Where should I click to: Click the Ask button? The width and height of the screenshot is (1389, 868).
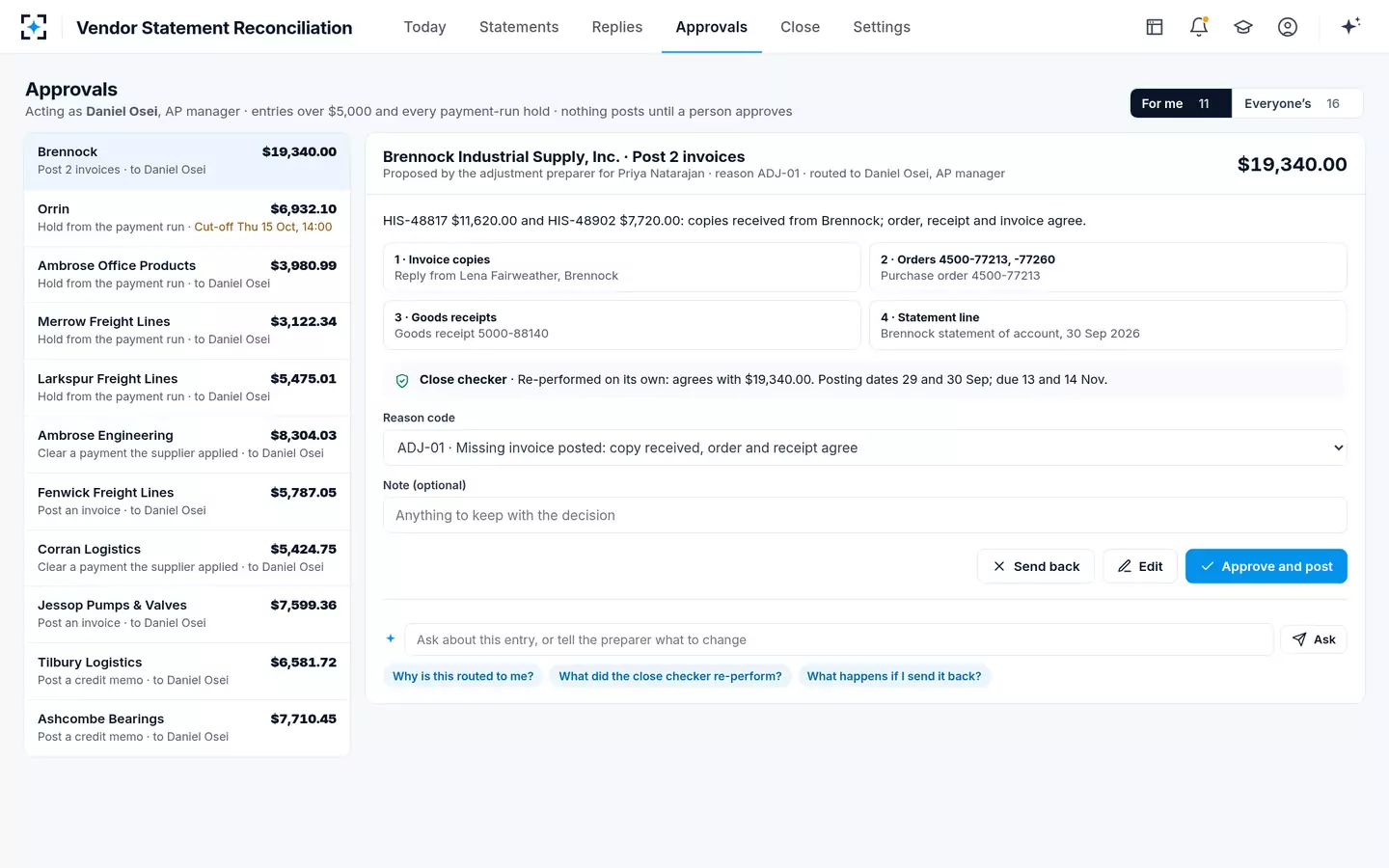(x=1314, y=639)
